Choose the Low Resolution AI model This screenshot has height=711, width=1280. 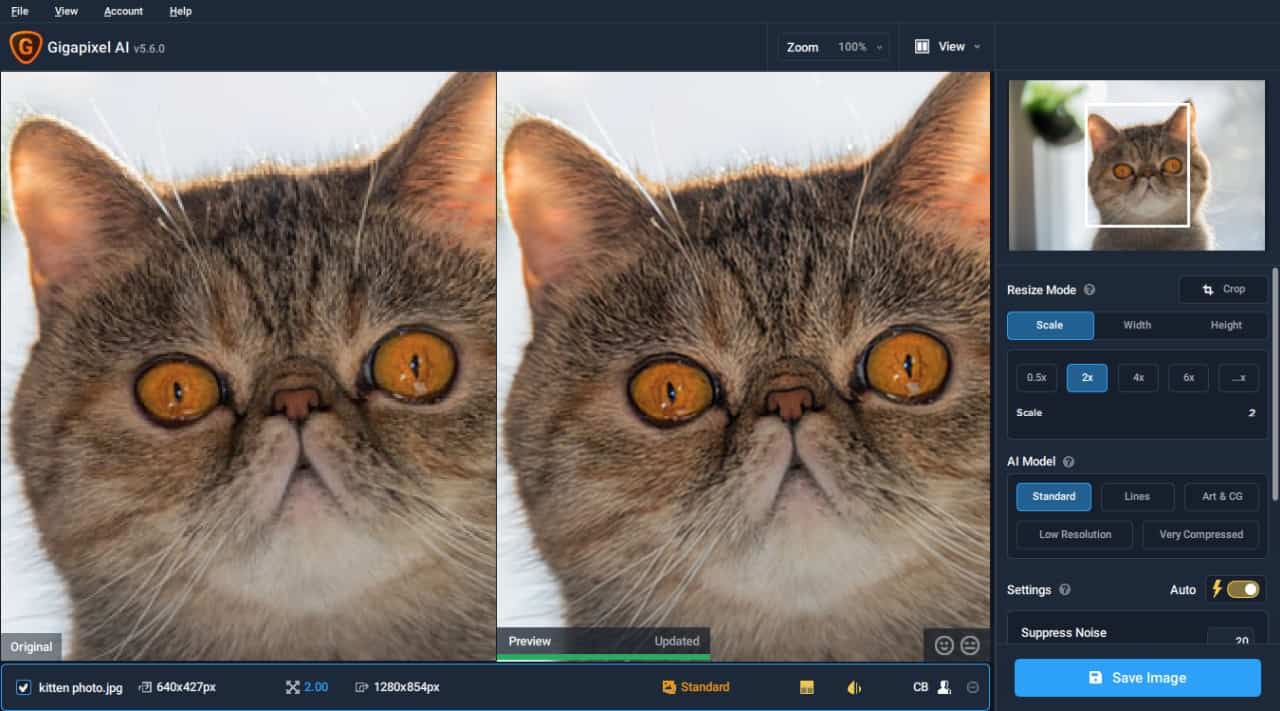coord(1075,534)
